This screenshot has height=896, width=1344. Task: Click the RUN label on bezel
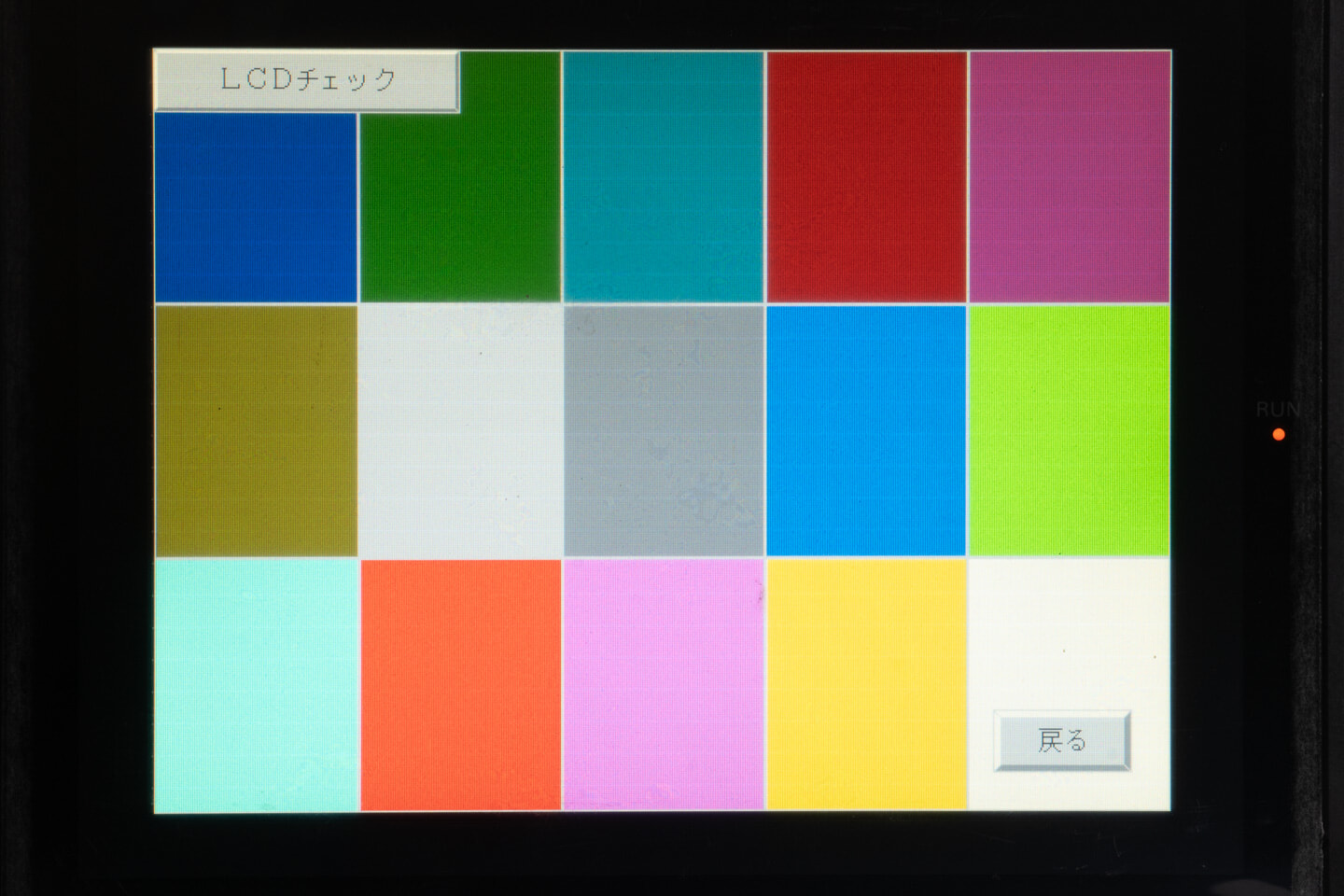pos(1277,410)
